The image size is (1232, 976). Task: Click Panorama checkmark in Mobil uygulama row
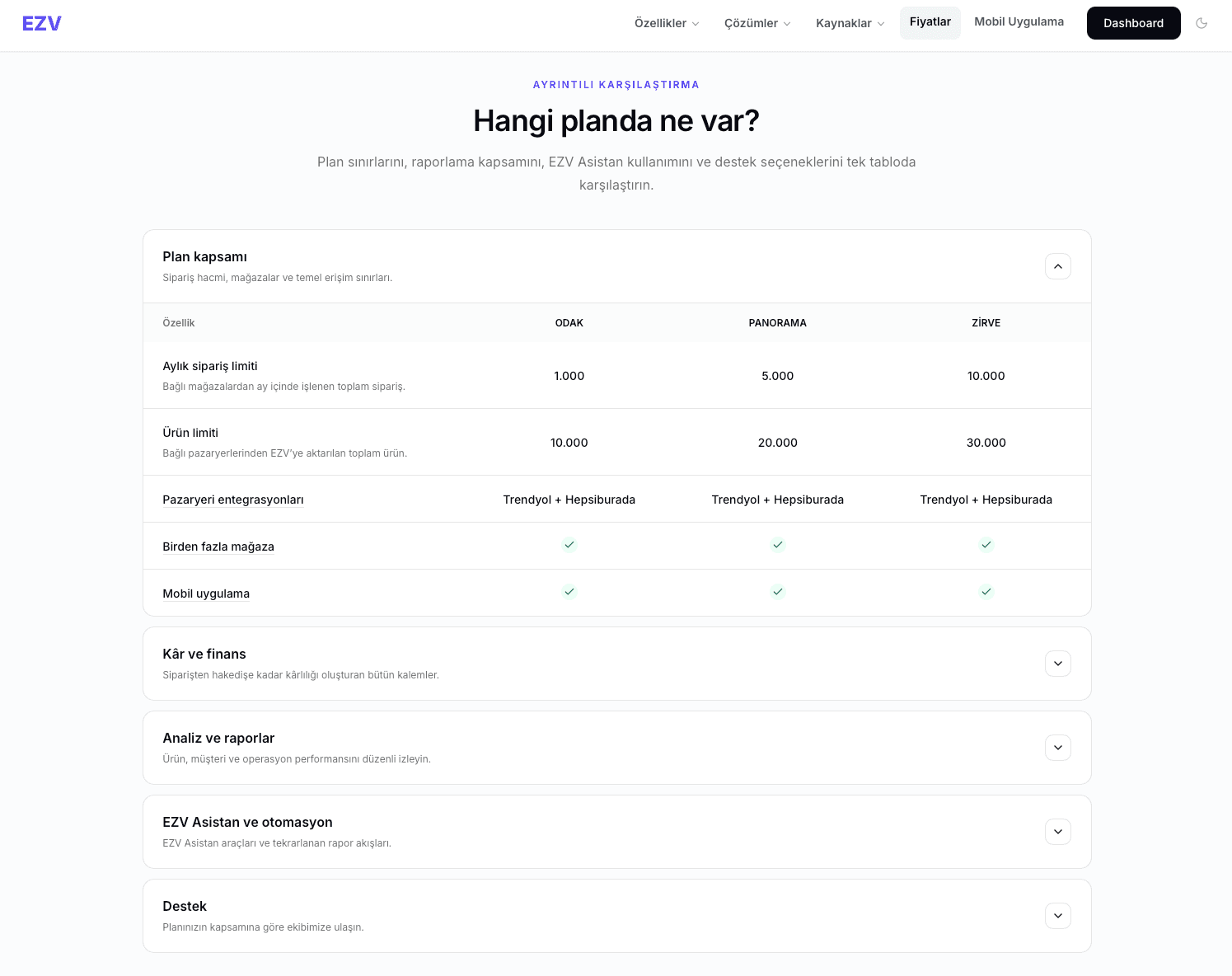coord(778,592)
